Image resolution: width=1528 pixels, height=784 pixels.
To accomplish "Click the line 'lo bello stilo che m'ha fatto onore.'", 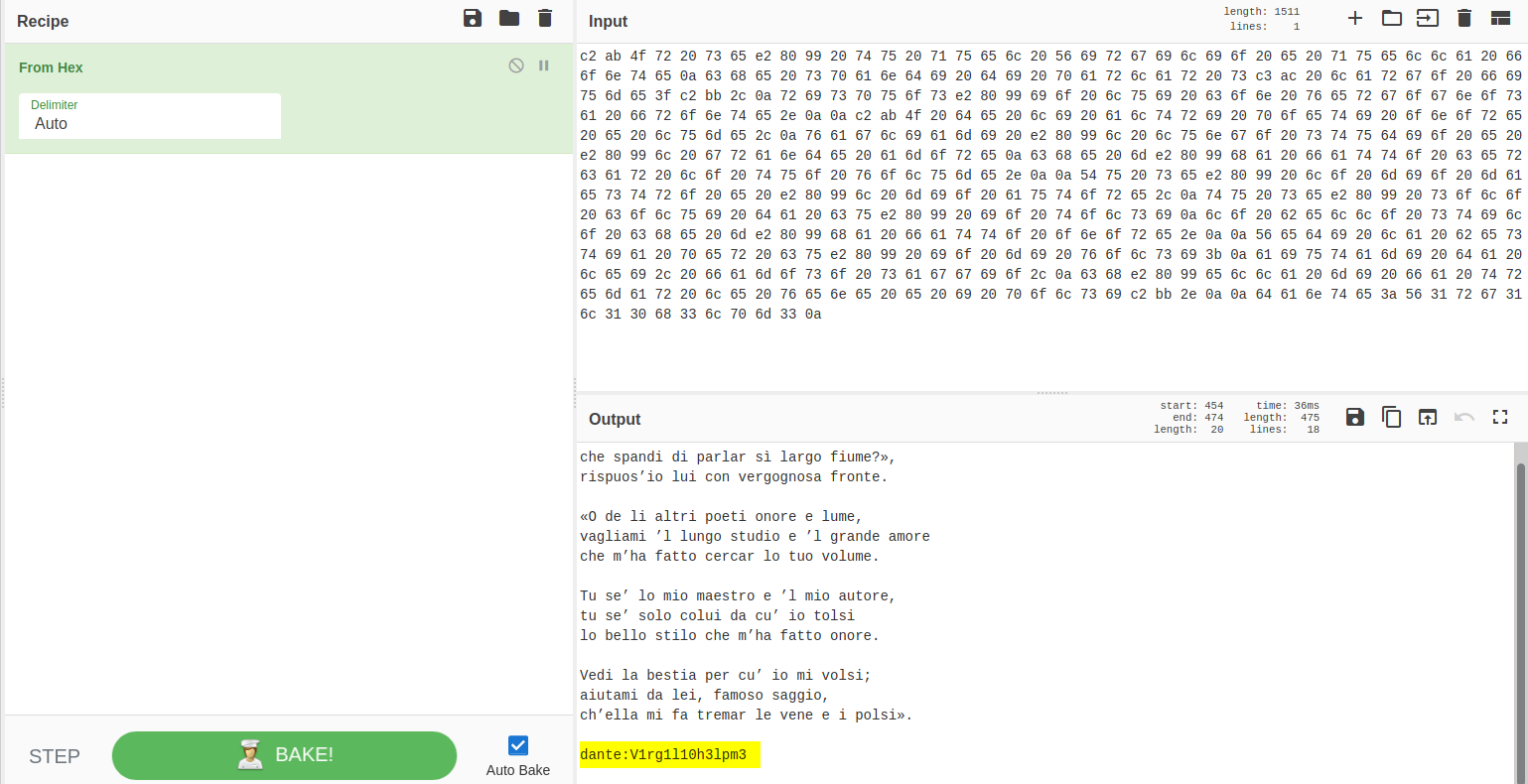I will pyautogui.click(x=730, y=636).
